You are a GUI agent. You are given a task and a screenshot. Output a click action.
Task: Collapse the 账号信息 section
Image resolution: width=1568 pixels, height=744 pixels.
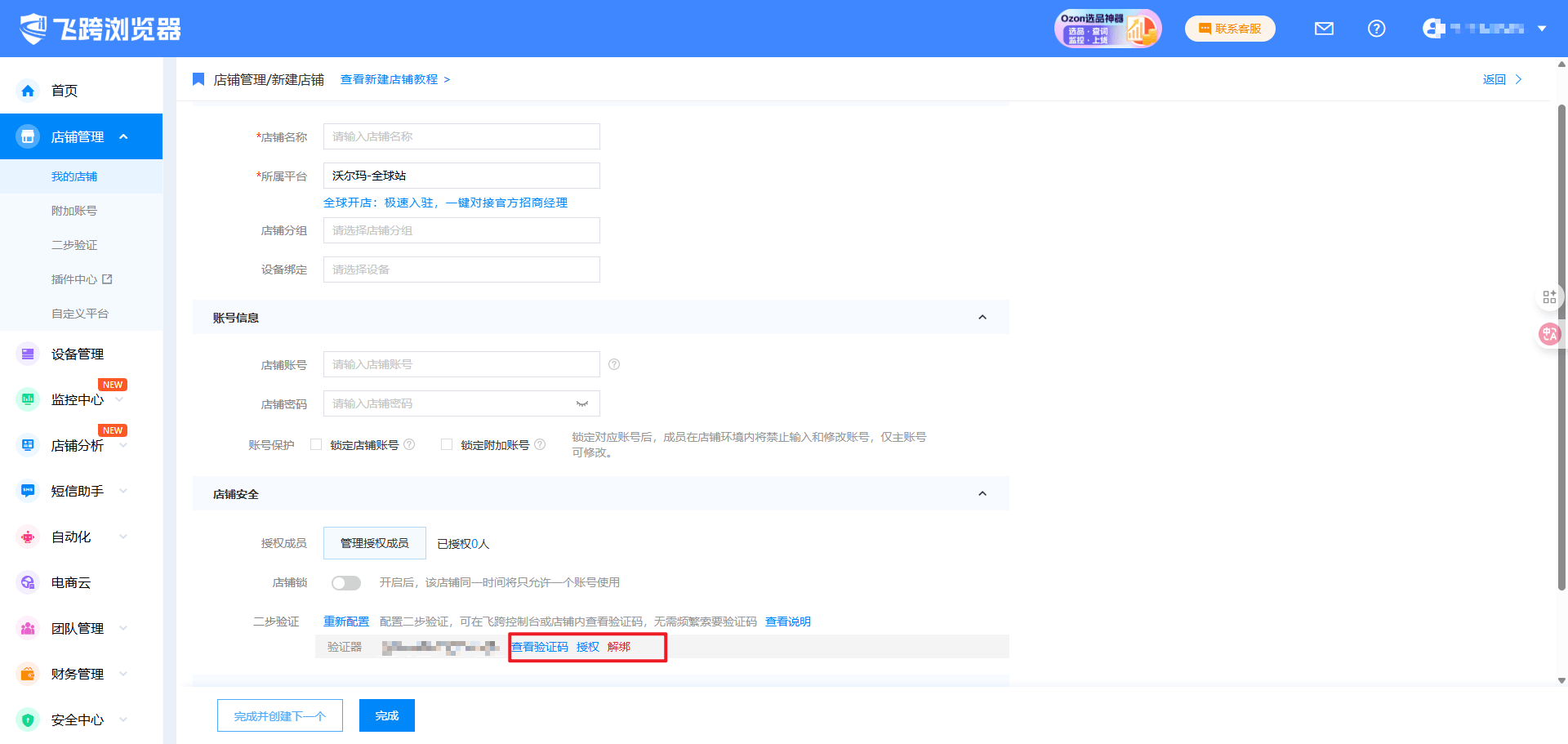[982, 318]
